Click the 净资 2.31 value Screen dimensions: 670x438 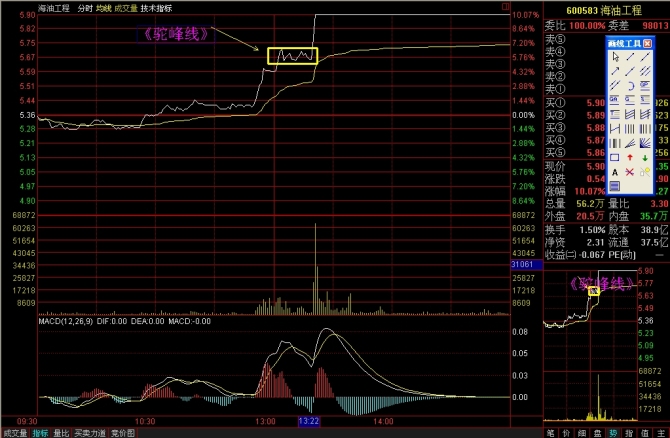[x=596, y=242]
